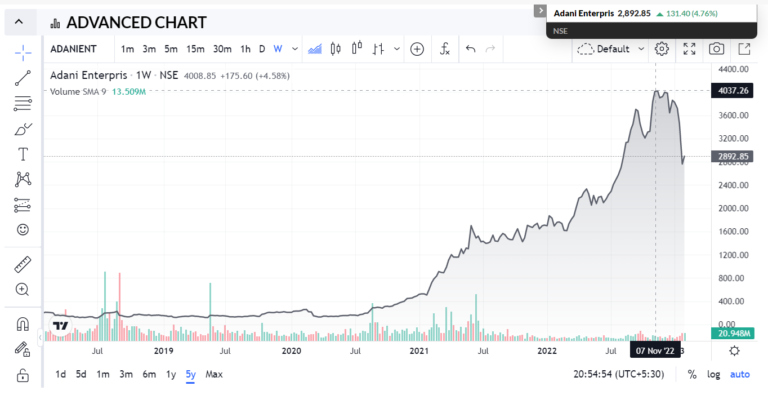Select the ruler measure tool
Screen dimensions: 768x395
tap(23, 264)
